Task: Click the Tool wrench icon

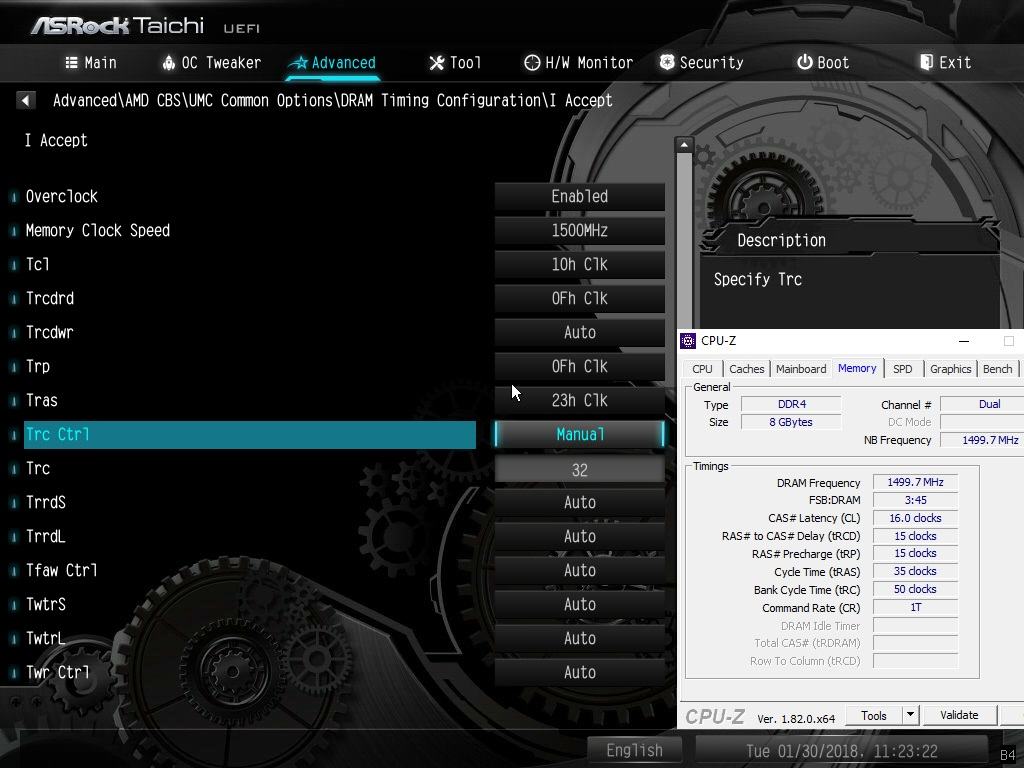Action: 436,63
